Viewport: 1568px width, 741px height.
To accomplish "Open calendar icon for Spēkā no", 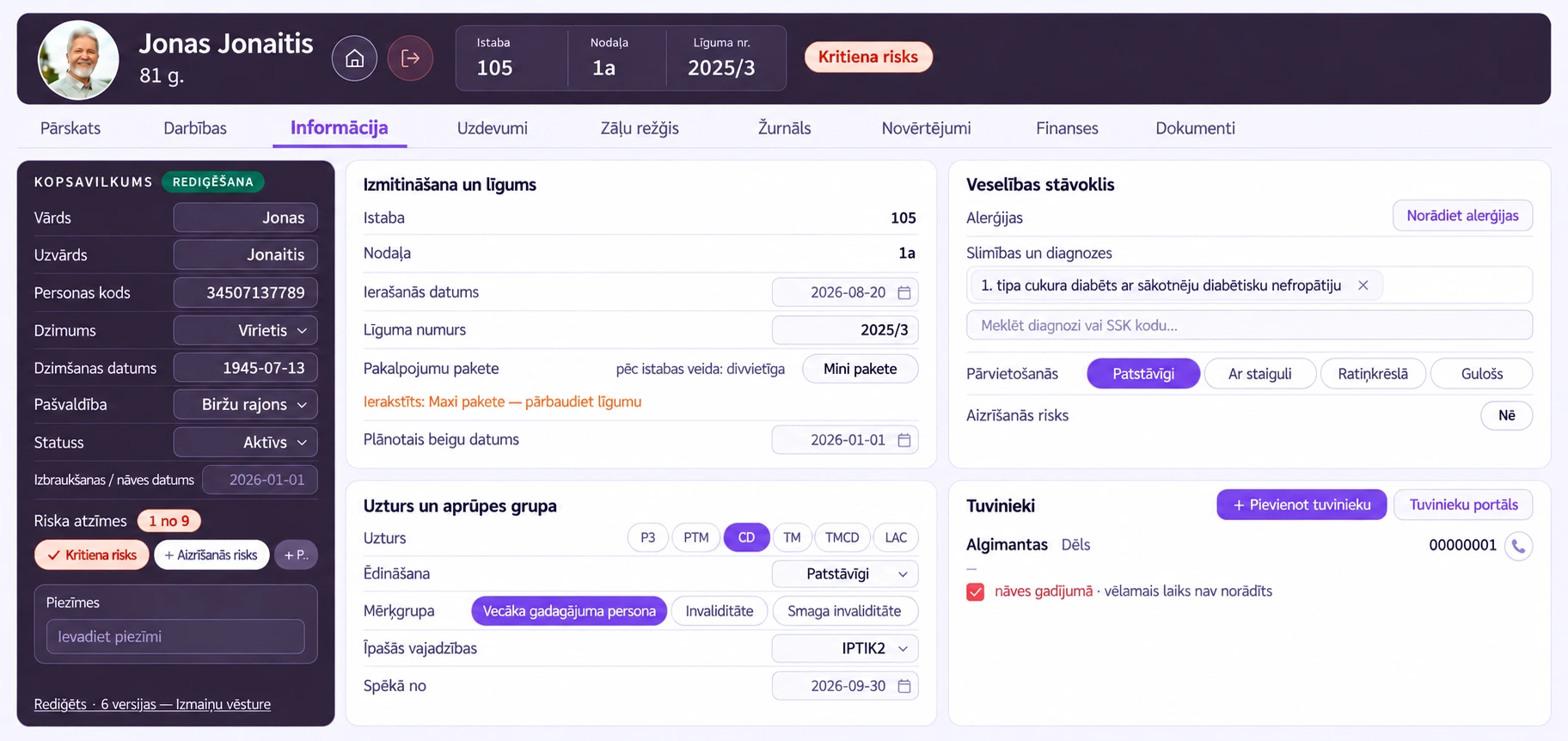I will click(x=904, y=686).
